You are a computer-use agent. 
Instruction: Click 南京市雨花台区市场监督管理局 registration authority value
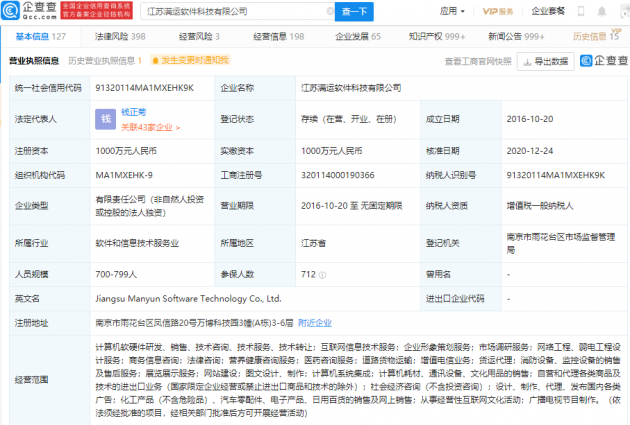pyautogui.click(x=561, y=243)
